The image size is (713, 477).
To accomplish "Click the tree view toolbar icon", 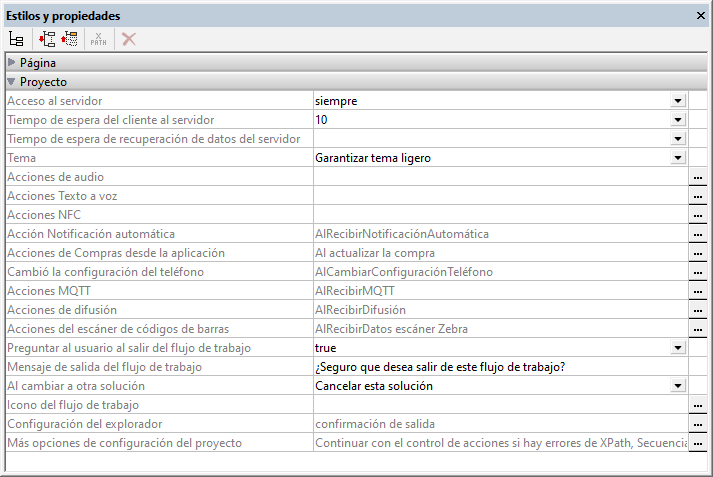I will pos(16,39).
